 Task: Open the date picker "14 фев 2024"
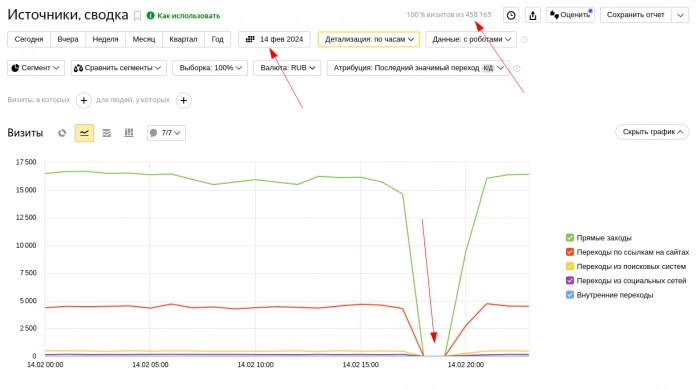click(275, 39)
